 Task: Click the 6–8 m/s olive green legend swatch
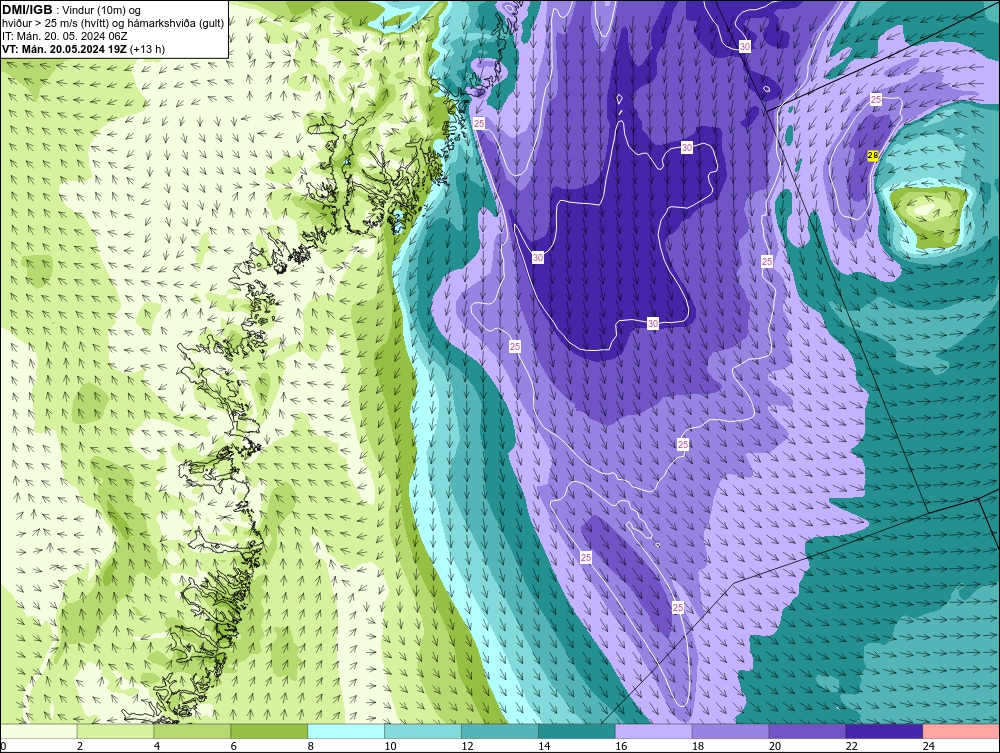click(269, 731)
